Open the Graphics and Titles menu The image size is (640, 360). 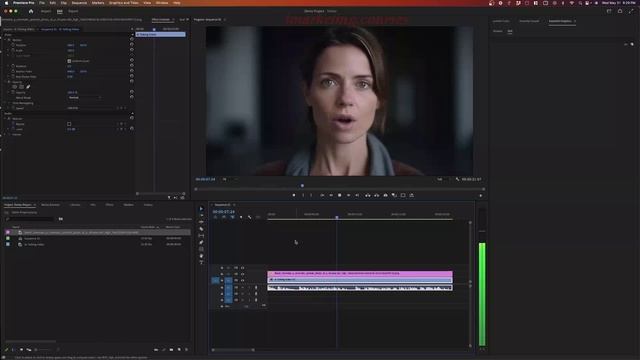(x=124, y=3)
